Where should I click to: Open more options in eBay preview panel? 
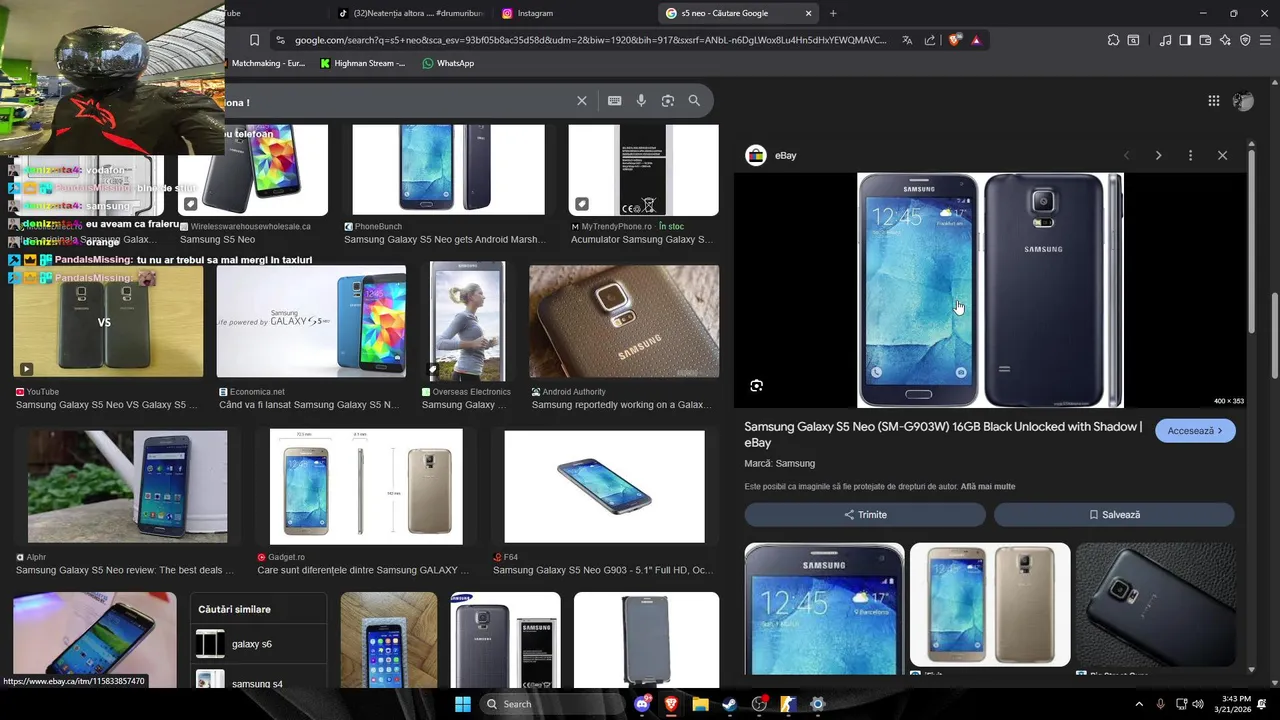1190,156
